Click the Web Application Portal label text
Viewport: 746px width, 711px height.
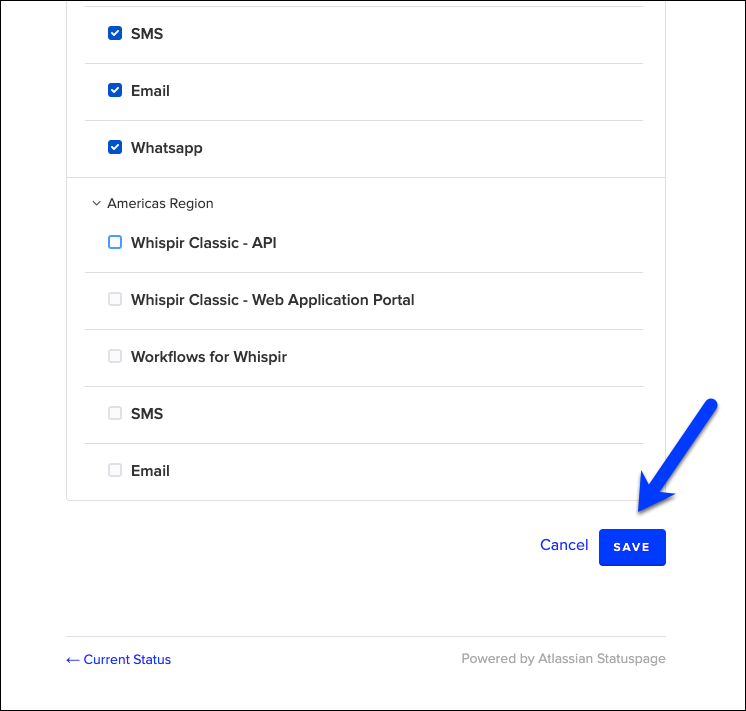333,300
